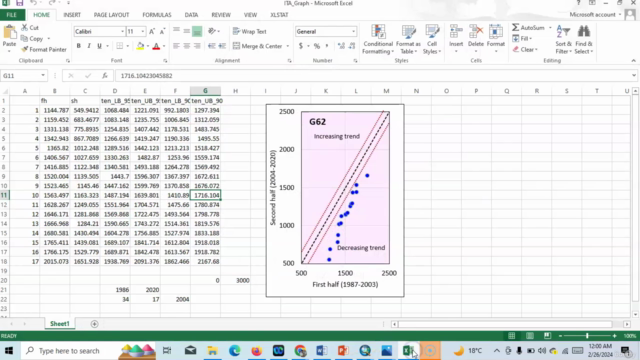Click the formula bar value field
The height and width of the screenshot is (360, 640).
(x=373, y=76)
